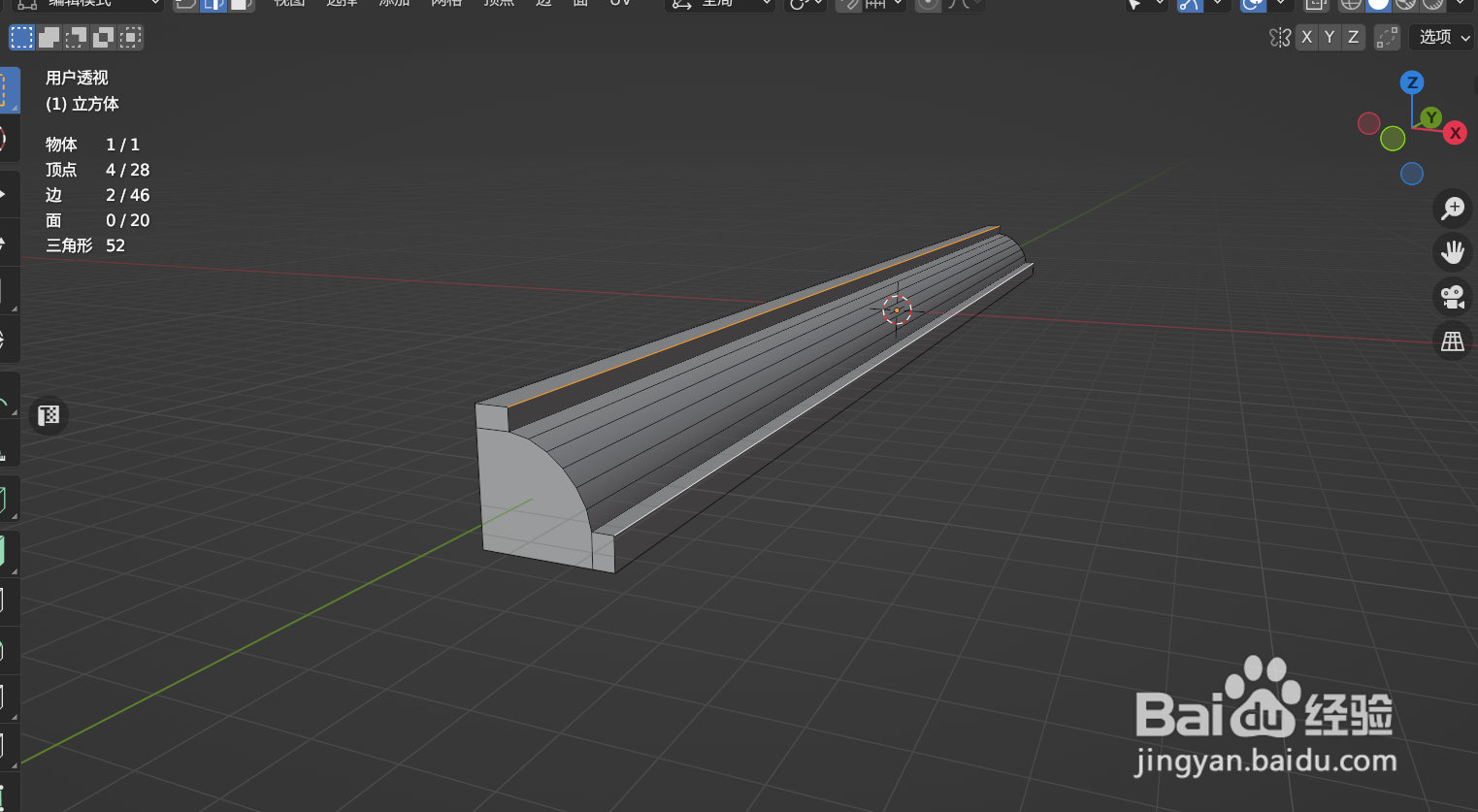Choose the 'invert selection' mode icon
The height and width of the screenshot is (812, 1478).
(x=103, y=38)
